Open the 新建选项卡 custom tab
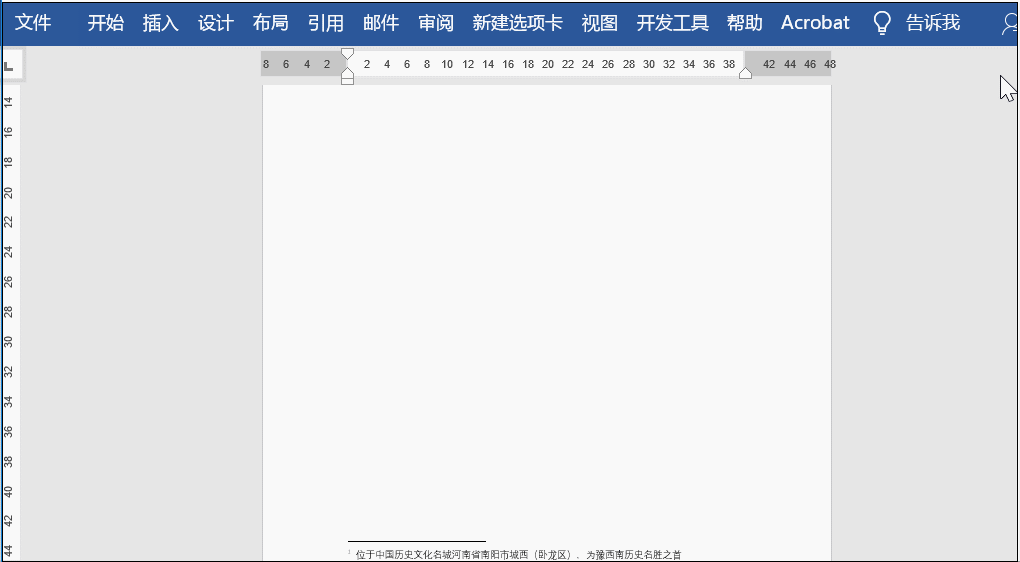The width and height of the screenshot is (1020, 562). coord(517,23)
